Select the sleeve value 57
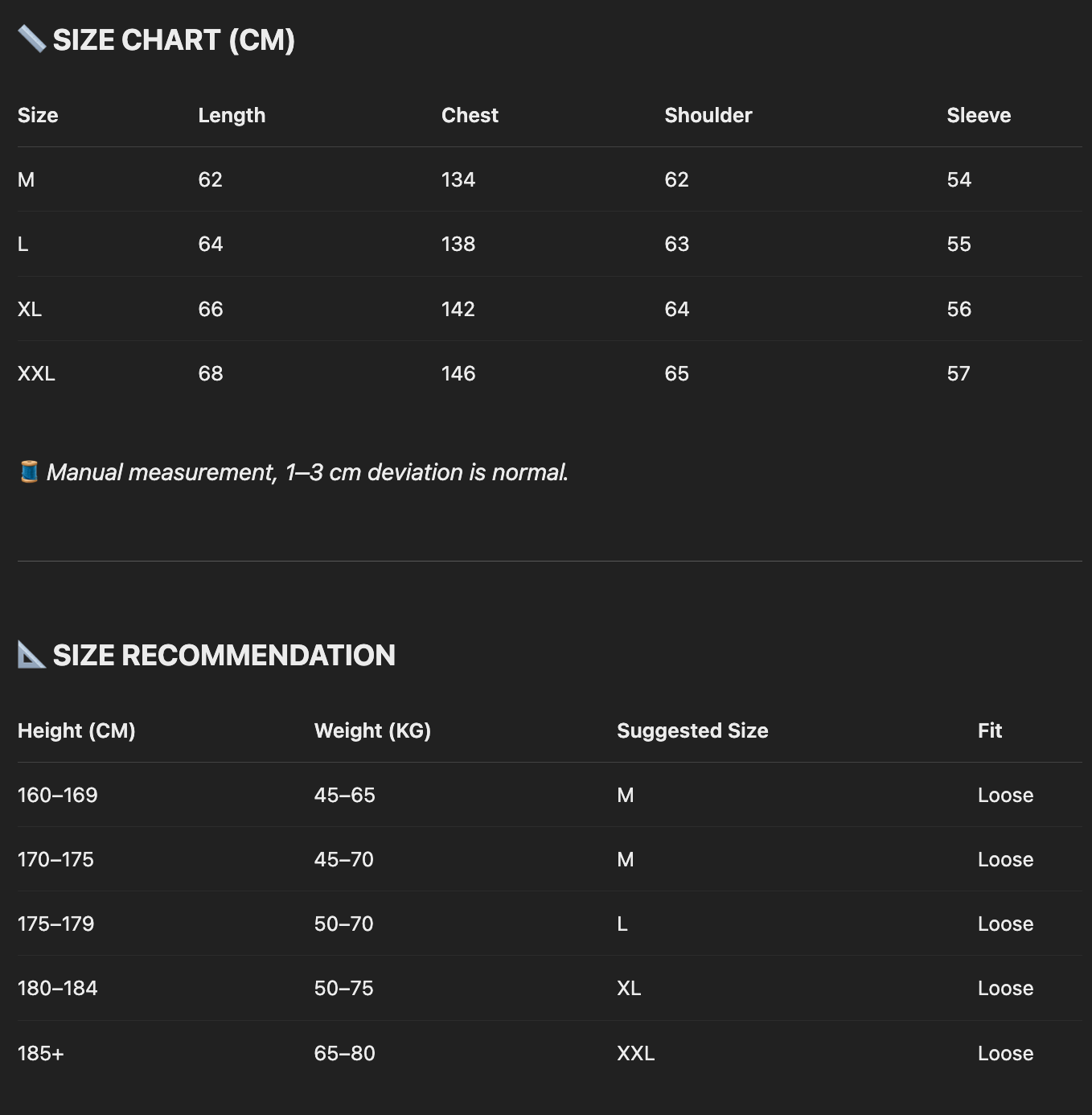Viewport: 1092px width, 1115px height. [x=958, y=373]
